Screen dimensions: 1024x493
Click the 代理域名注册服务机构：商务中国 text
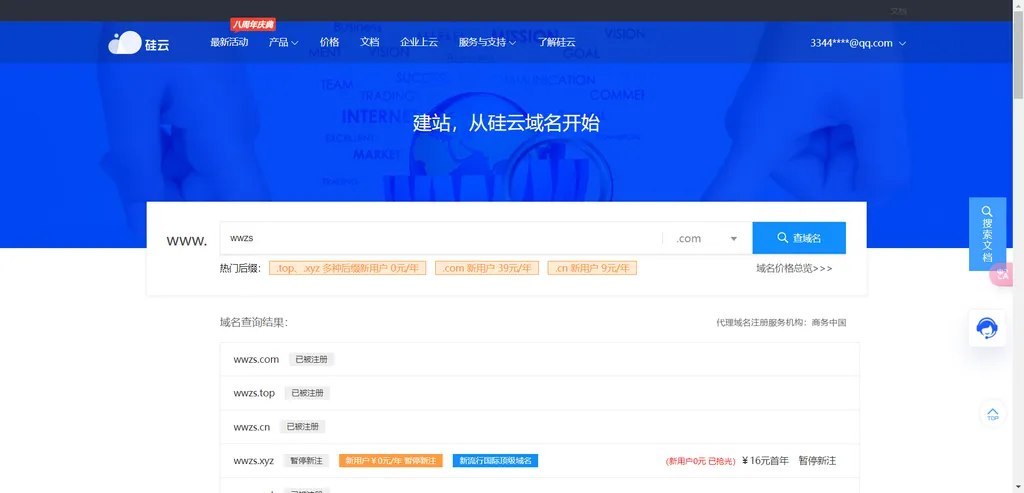pos(781,323)
